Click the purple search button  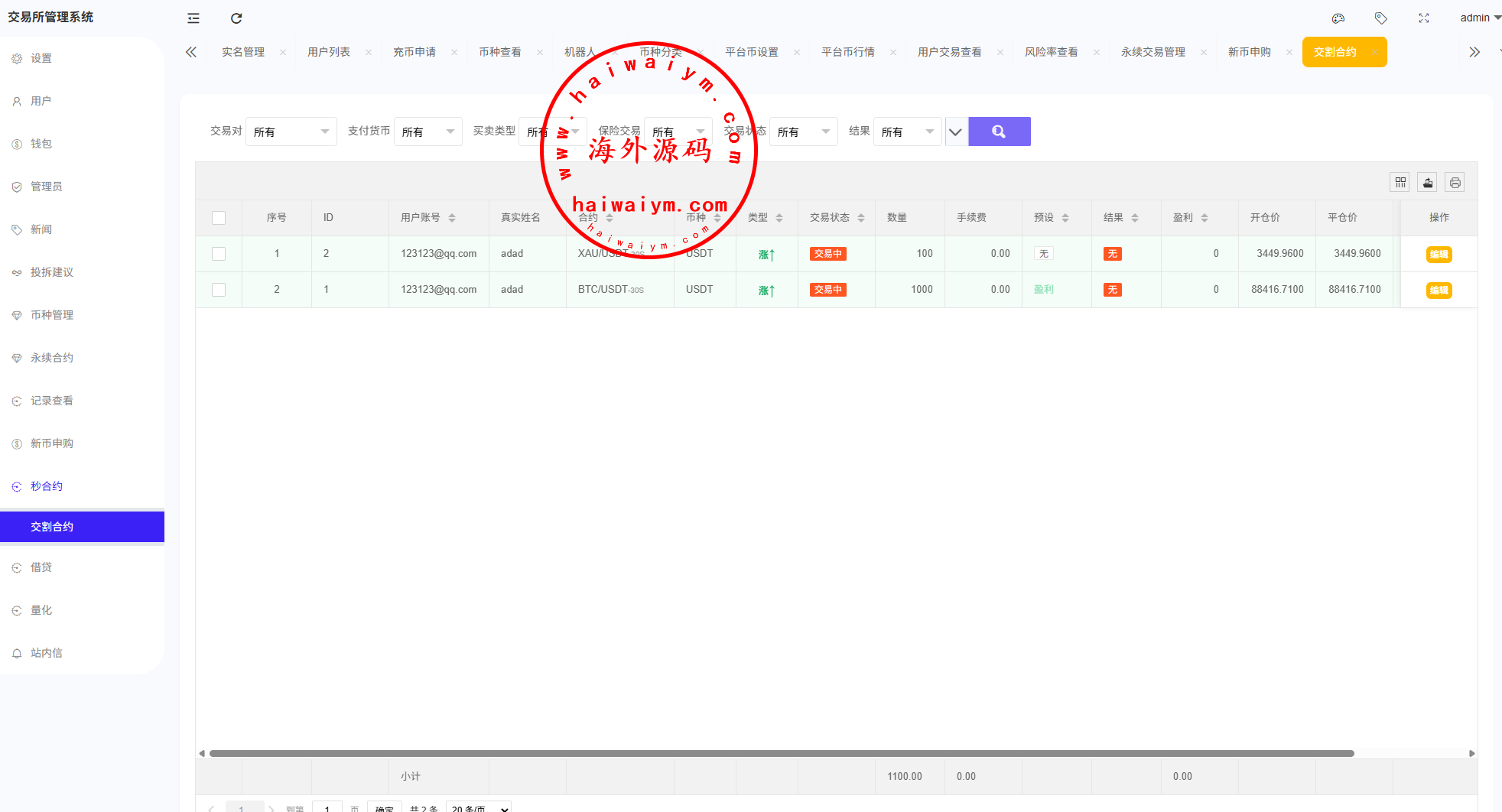(999, 132)
